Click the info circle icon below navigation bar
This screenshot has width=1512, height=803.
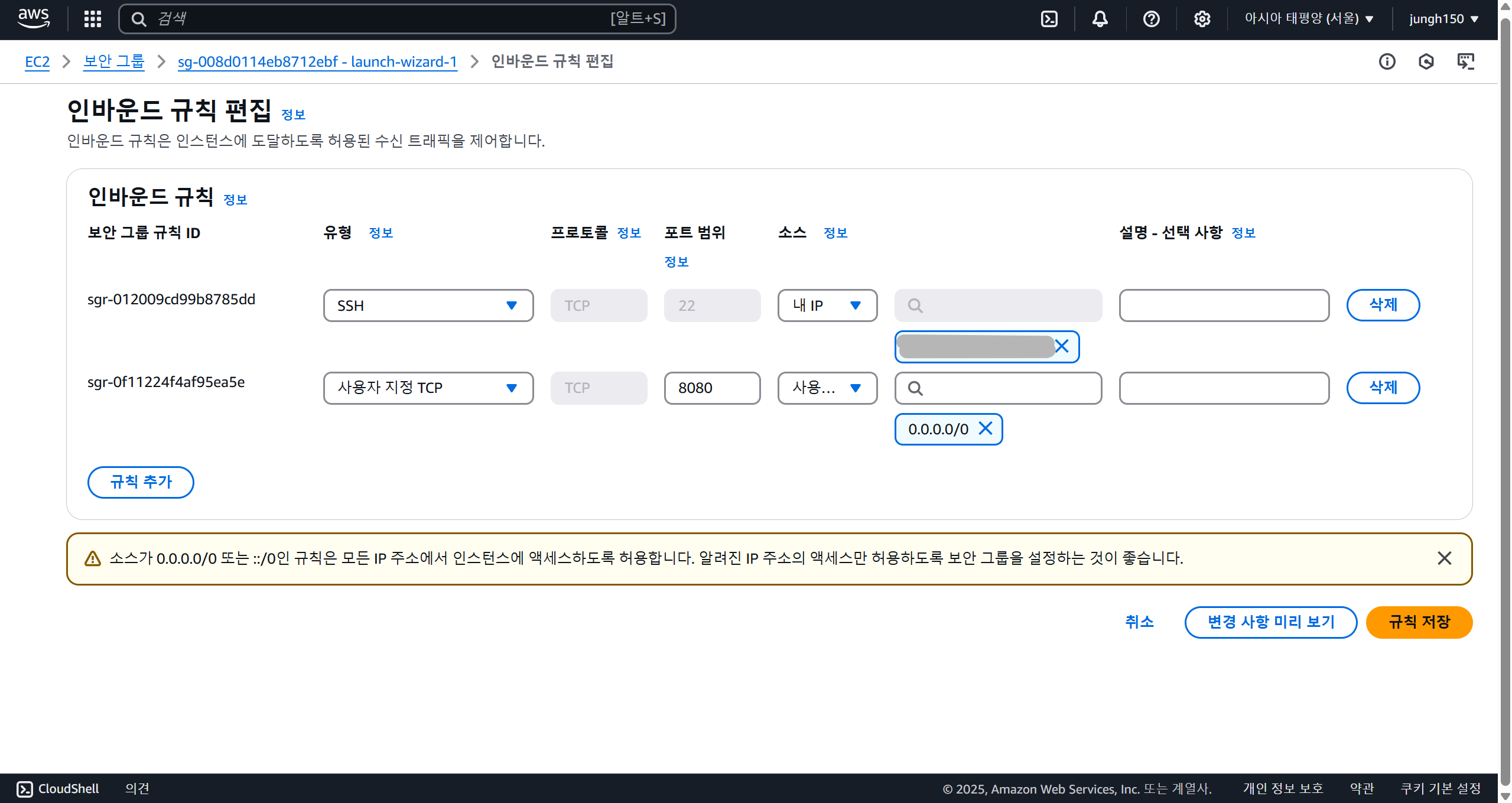click(1387, 61)
